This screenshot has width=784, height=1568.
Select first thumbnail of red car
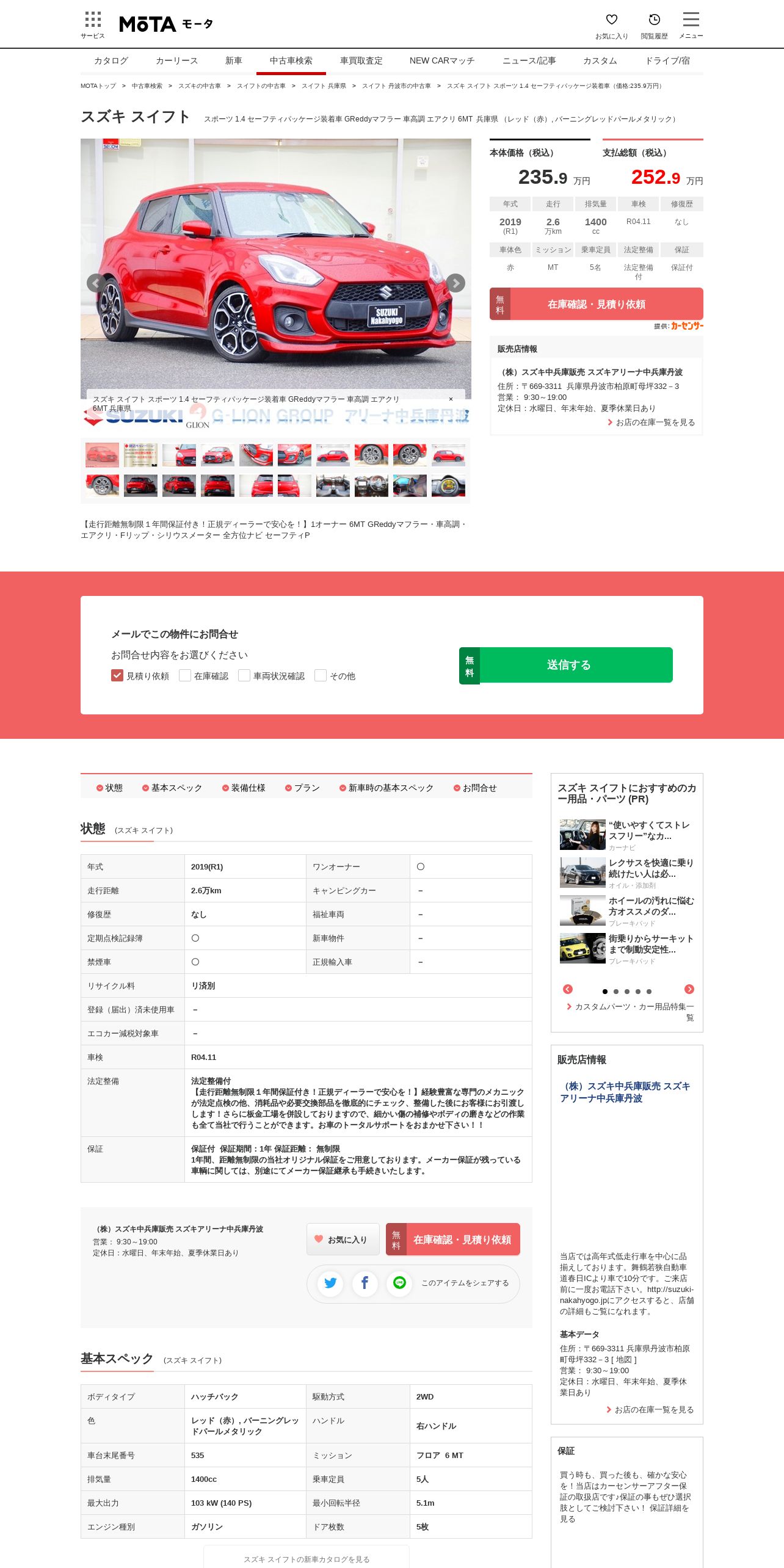pos(102,455)
